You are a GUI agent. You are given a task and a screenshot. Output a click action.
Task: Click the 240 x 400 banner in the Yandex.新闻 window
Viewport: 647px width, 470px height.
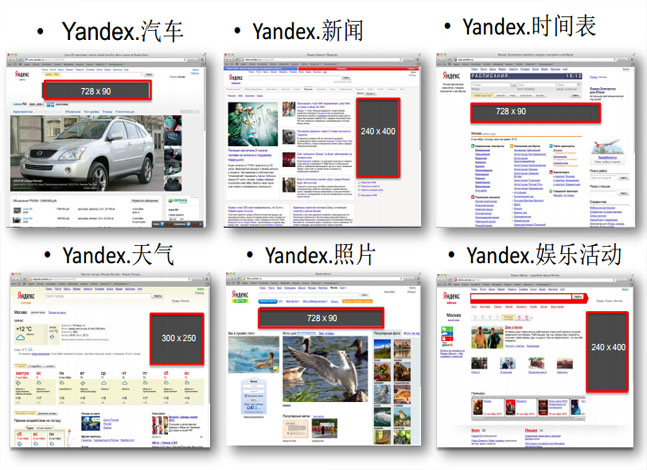[x=378, y=138]
